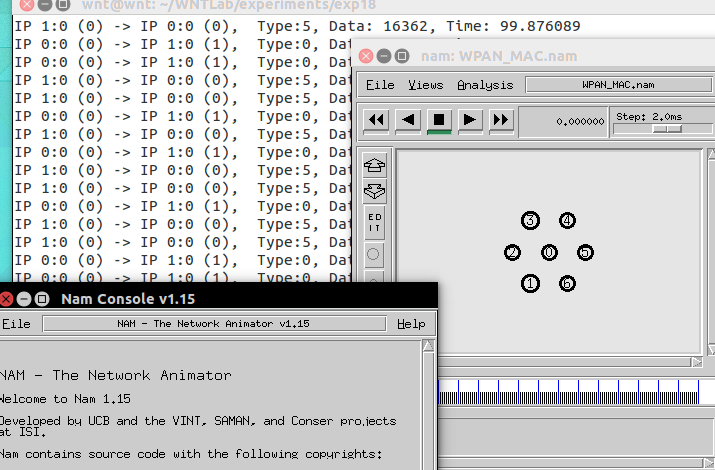
Task: Close the terminal window
Action: pyautogui.click(x=27, y=5)
